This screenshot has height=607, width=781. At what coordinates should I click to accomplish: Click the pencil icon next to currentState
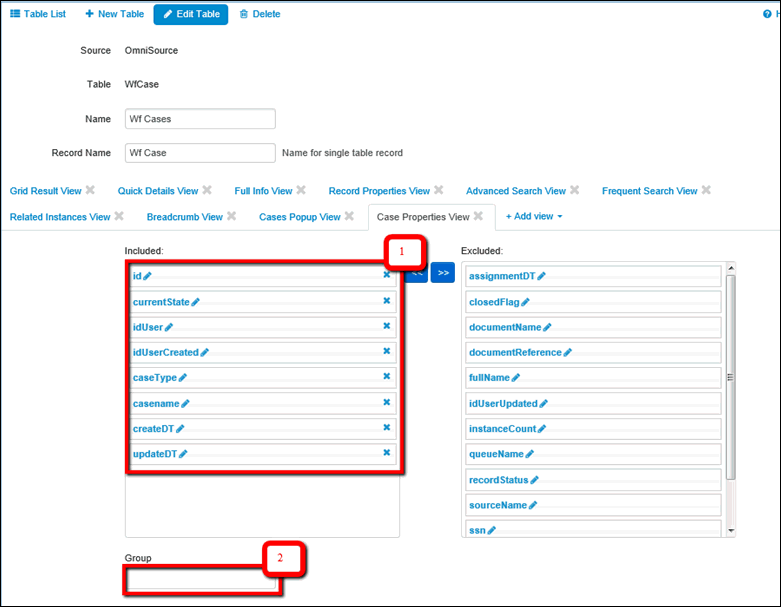coord(196,302)
